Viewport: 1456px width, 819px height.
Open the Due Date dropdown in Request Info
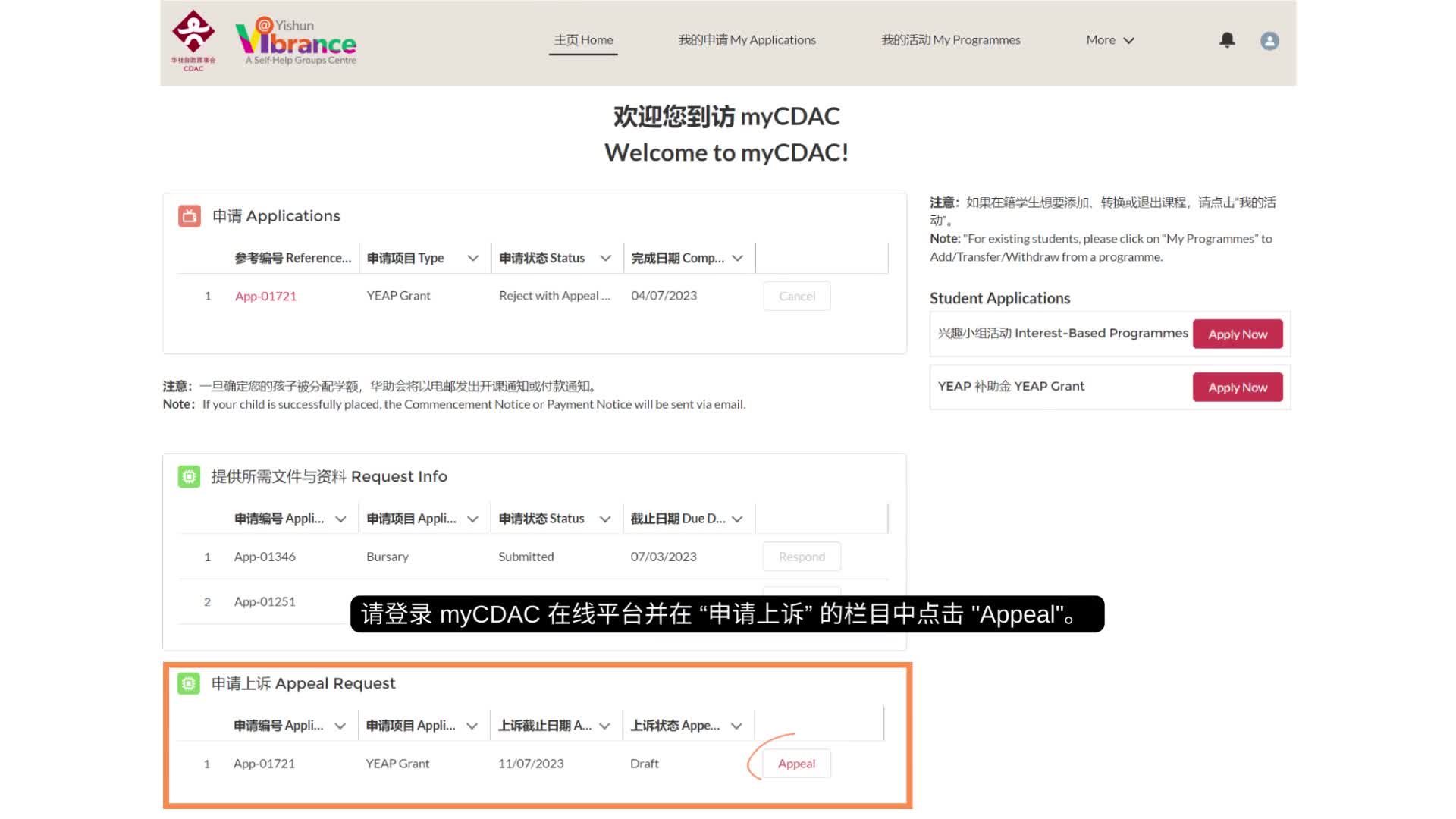point(737,518)
